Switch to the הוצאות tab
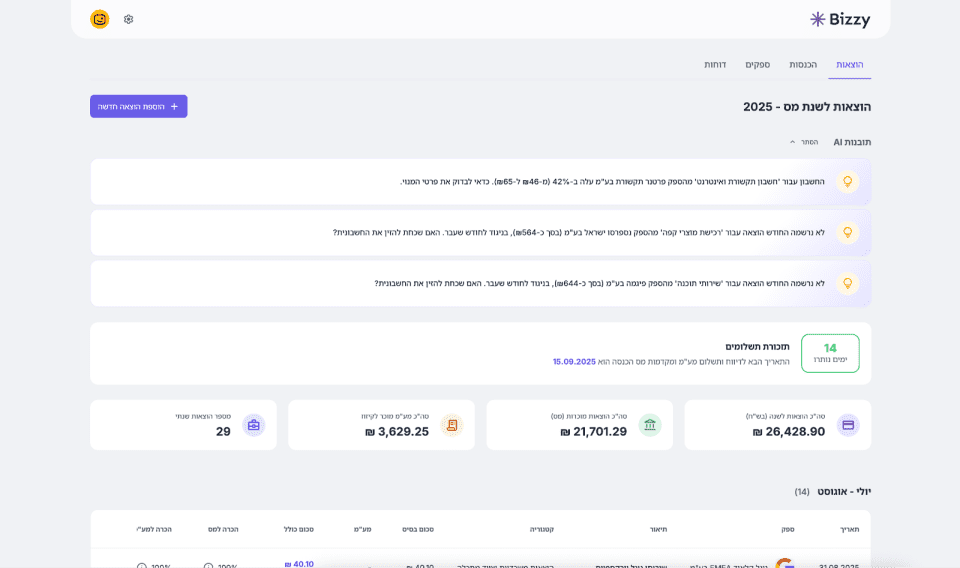Screen dimensions: 960x568 [x=849, y=65]
